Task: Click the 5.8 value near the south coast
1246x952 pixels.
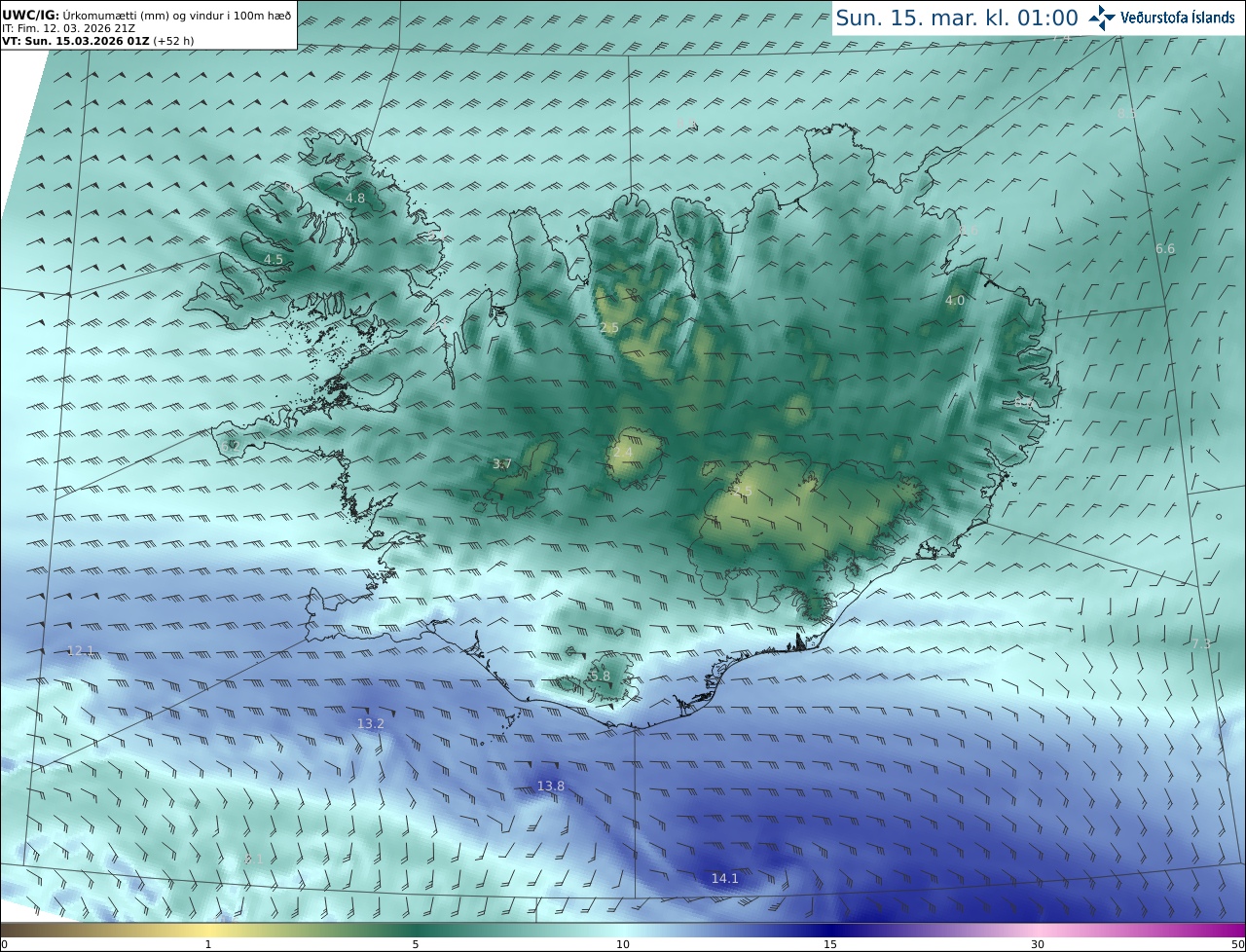Action: pos(601,677)
